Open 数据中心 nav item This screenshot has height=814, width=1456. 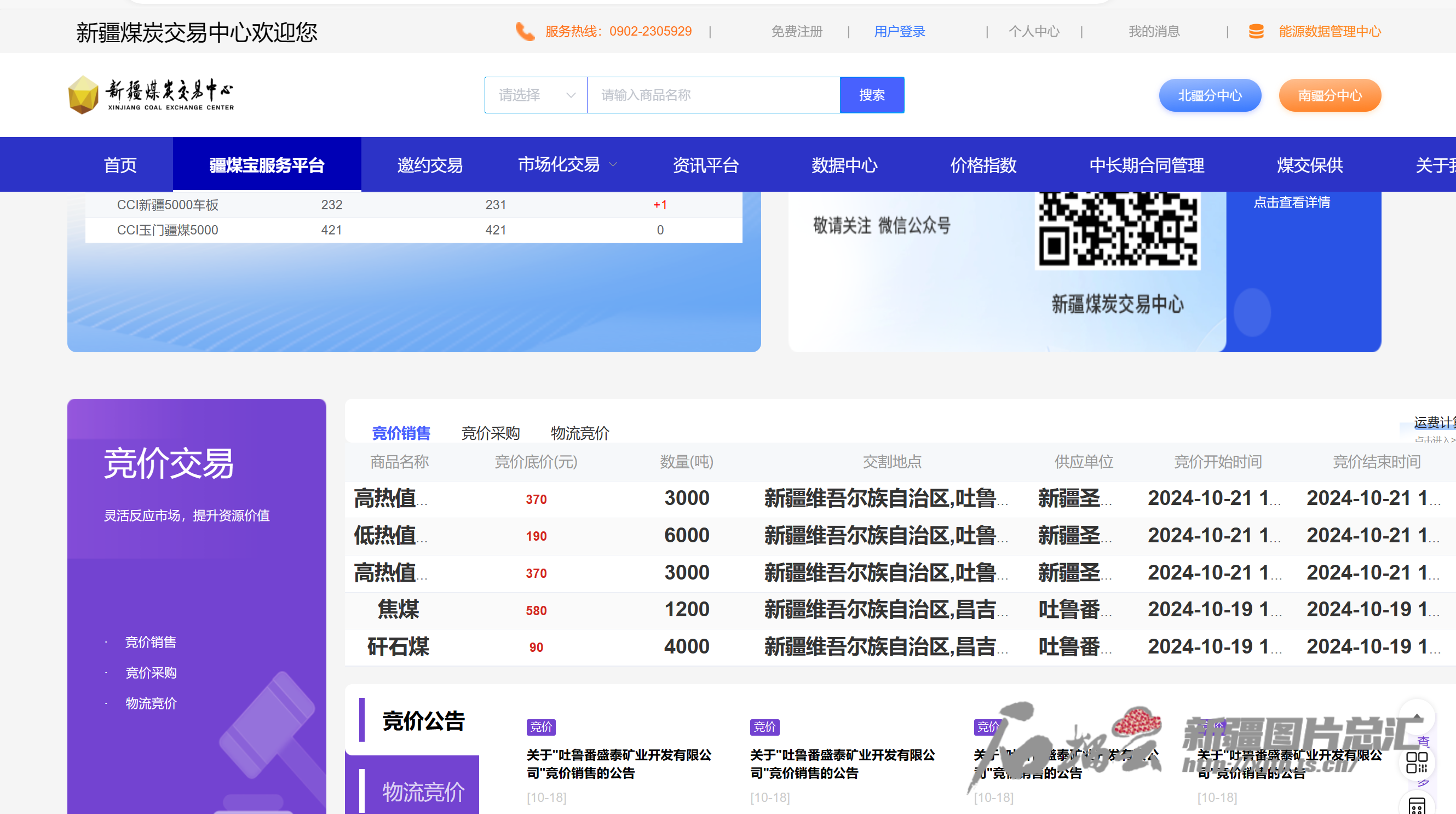[x=844, y=165]
